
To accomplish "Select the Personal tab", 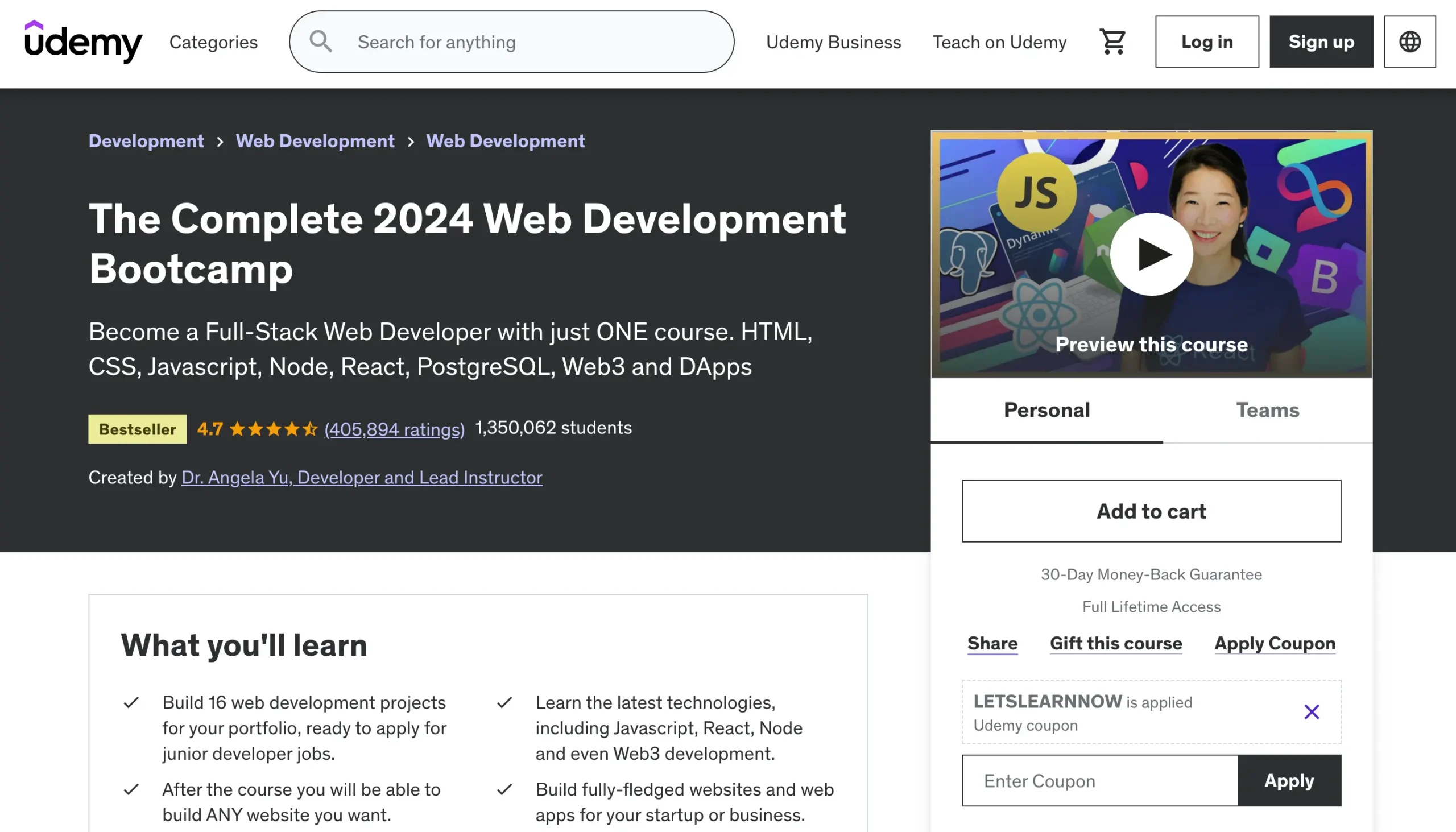I will (x=1046, y=410).
